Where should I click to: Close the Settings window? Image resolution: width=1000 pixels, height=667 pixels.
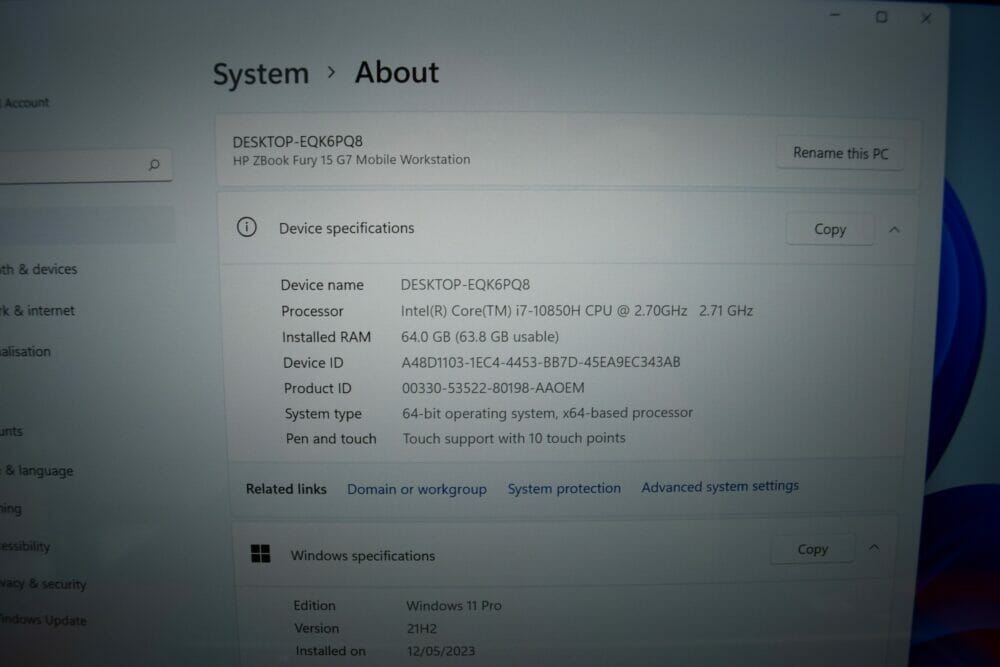click(x=926, y=18)
